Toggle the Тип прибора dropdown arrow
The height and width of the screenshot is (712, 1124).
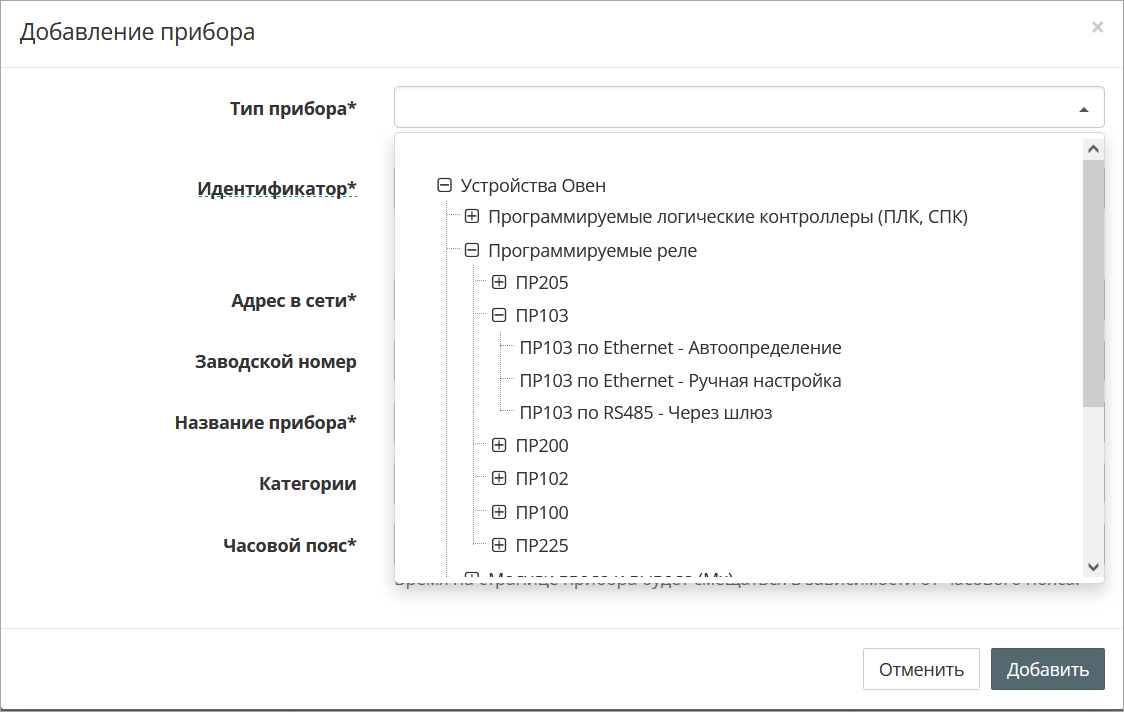tap(1083, 108)
